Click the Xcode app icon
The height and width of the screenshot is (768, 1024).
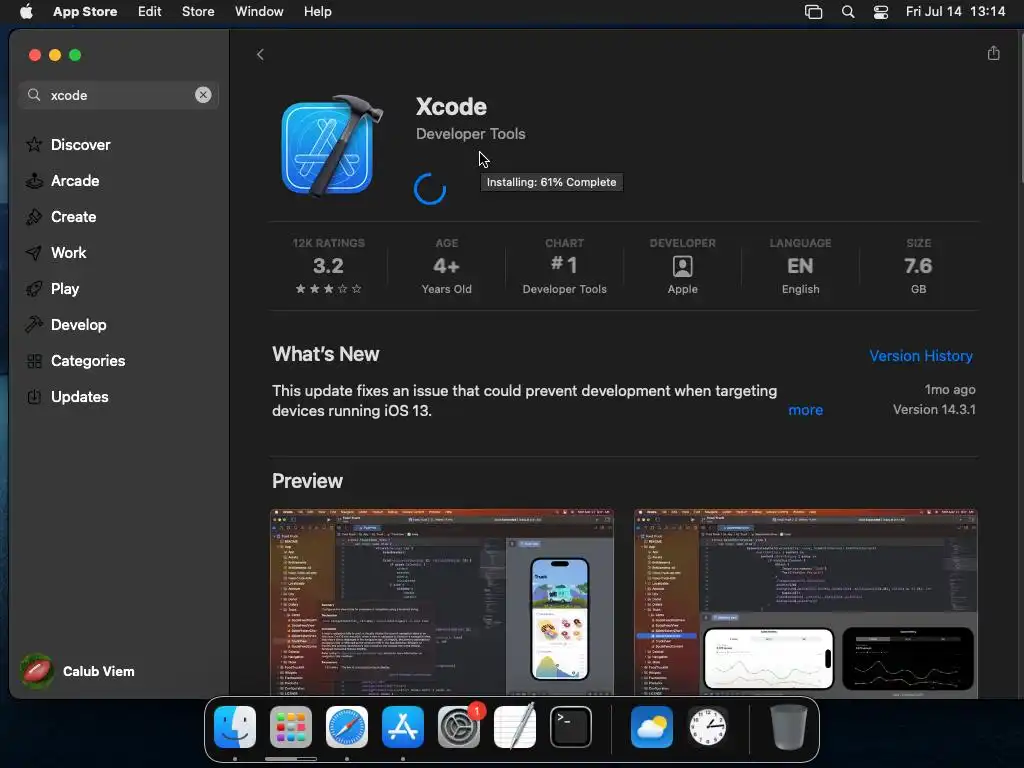[330, 146]
